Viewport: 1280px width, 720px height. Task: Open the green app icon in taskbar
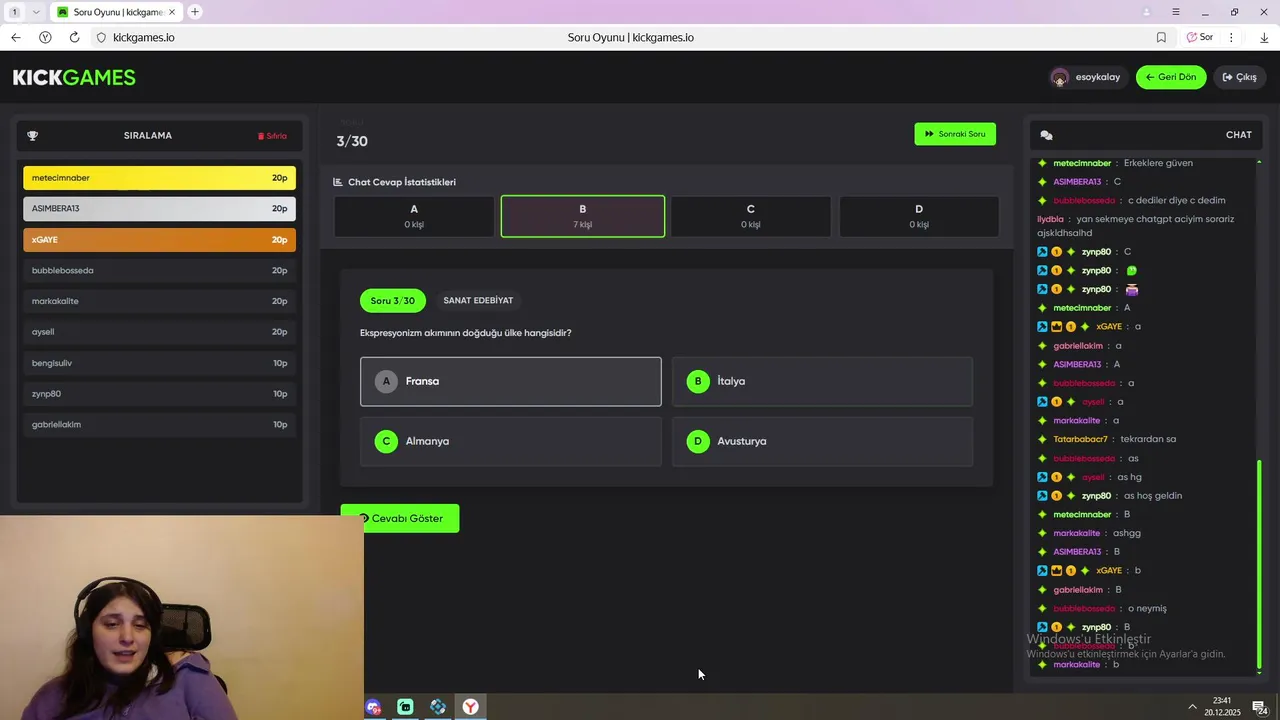[x=405, y=707]
